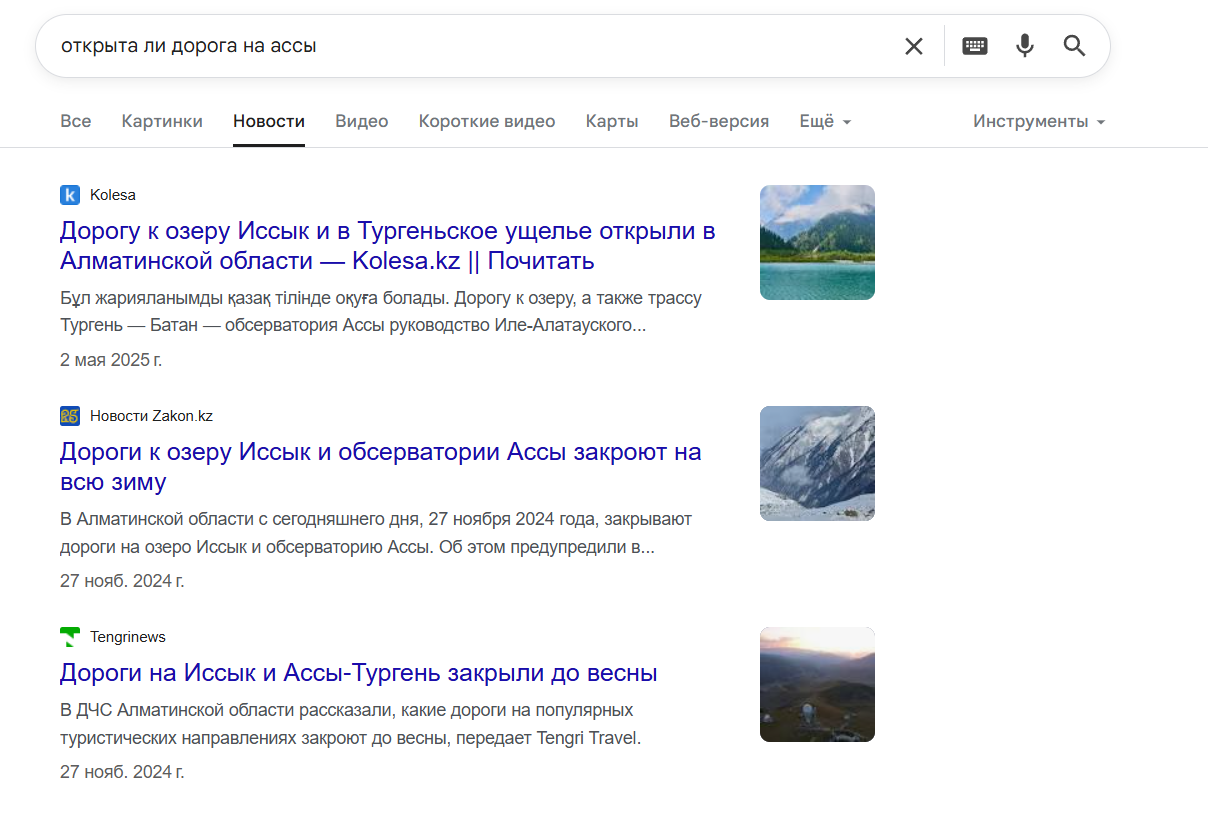Click the magnifying glass search icon
Viewport: 1208px width, 814px height.
[x=1074, y=46]
